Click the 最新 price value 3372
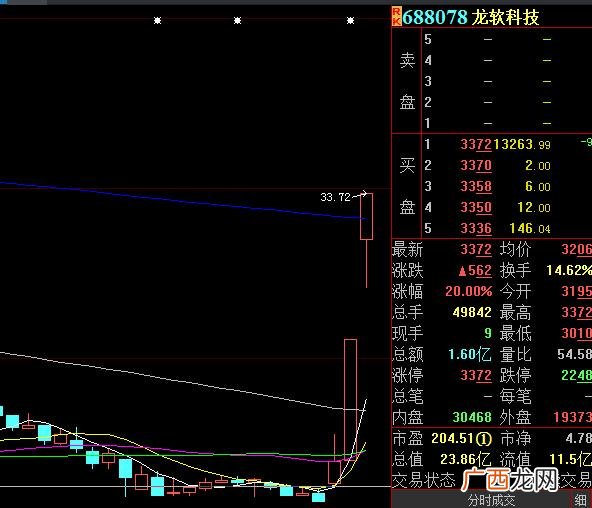 pos(476,249)
